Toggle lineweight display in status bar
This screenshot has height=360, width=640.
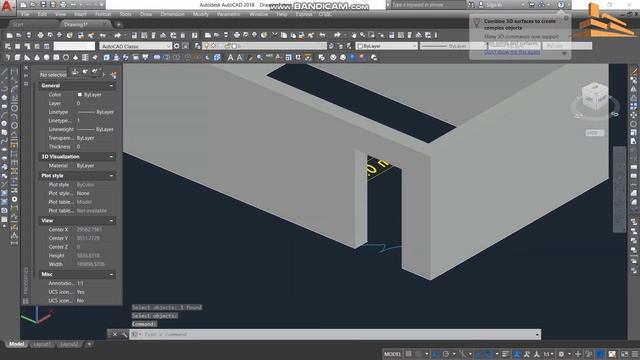pos(505,354)
